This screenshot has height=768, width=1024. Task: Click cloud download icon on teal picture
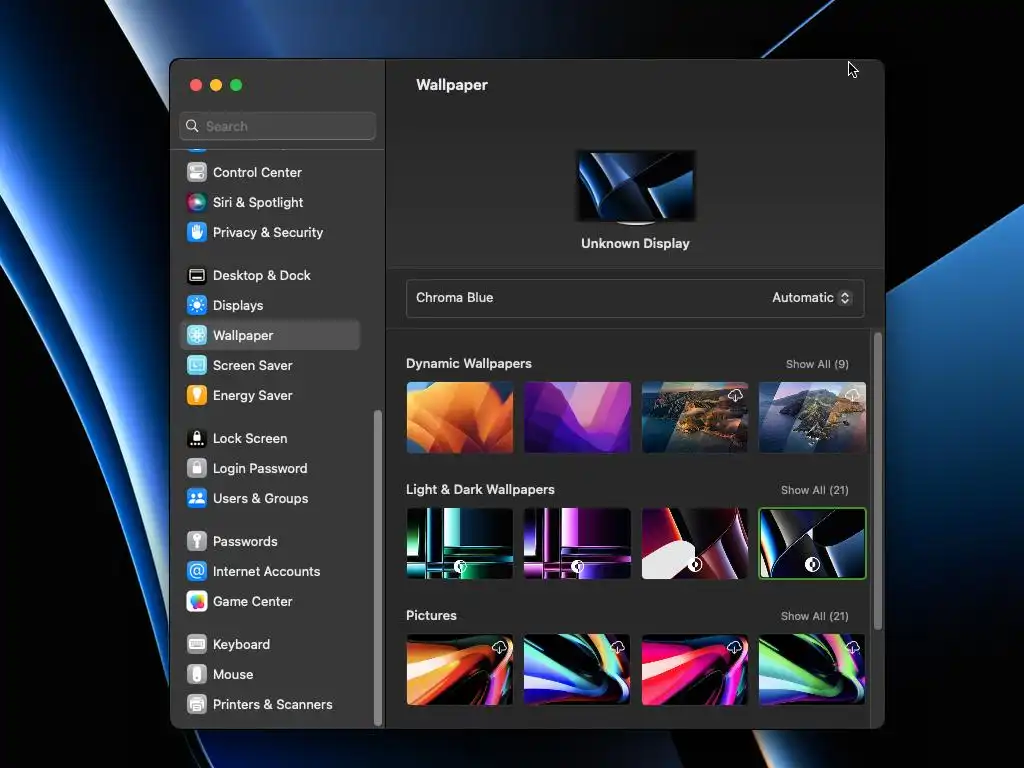click(617, 647)
